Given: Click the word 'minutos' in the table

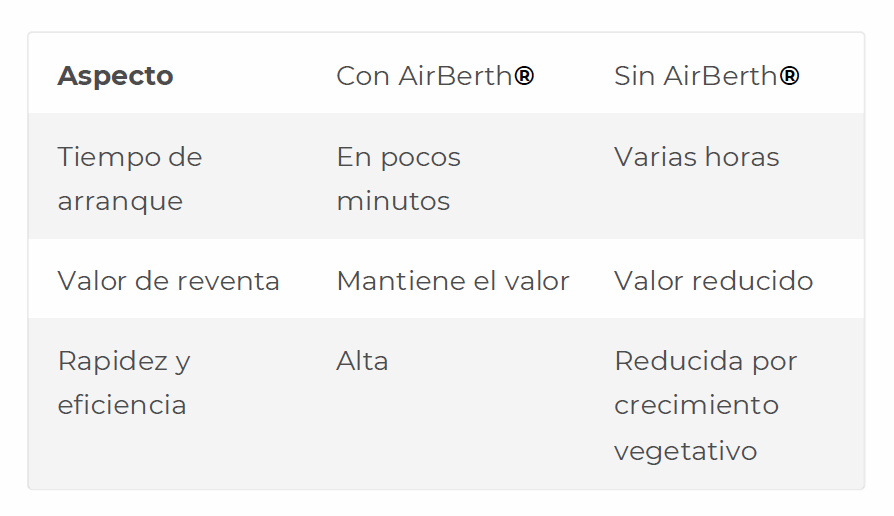Looking at the screenshot, I should tap(393, 201).
